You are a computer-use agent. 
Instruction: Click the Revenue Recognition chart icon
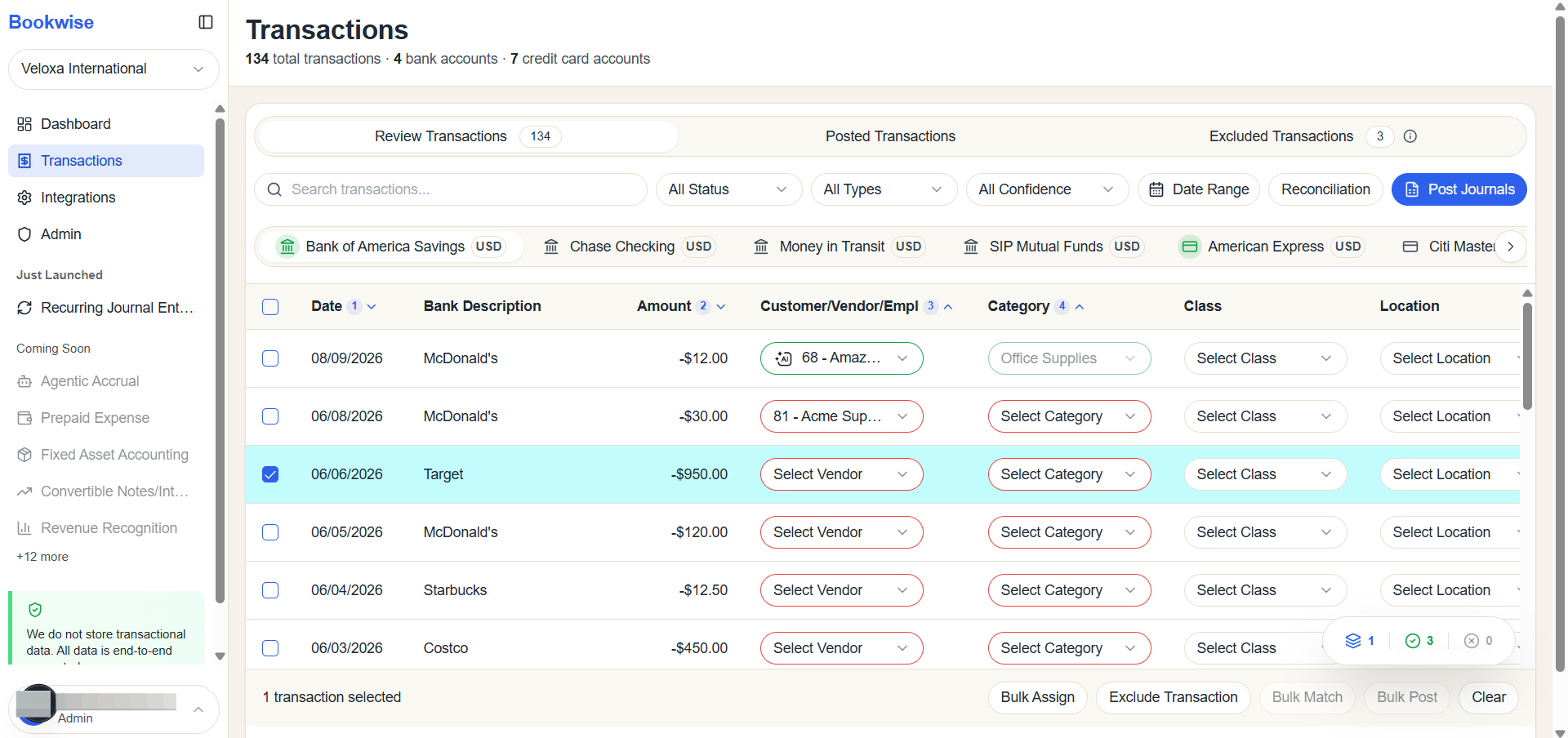pyautogui.click(x=24, y=528)
